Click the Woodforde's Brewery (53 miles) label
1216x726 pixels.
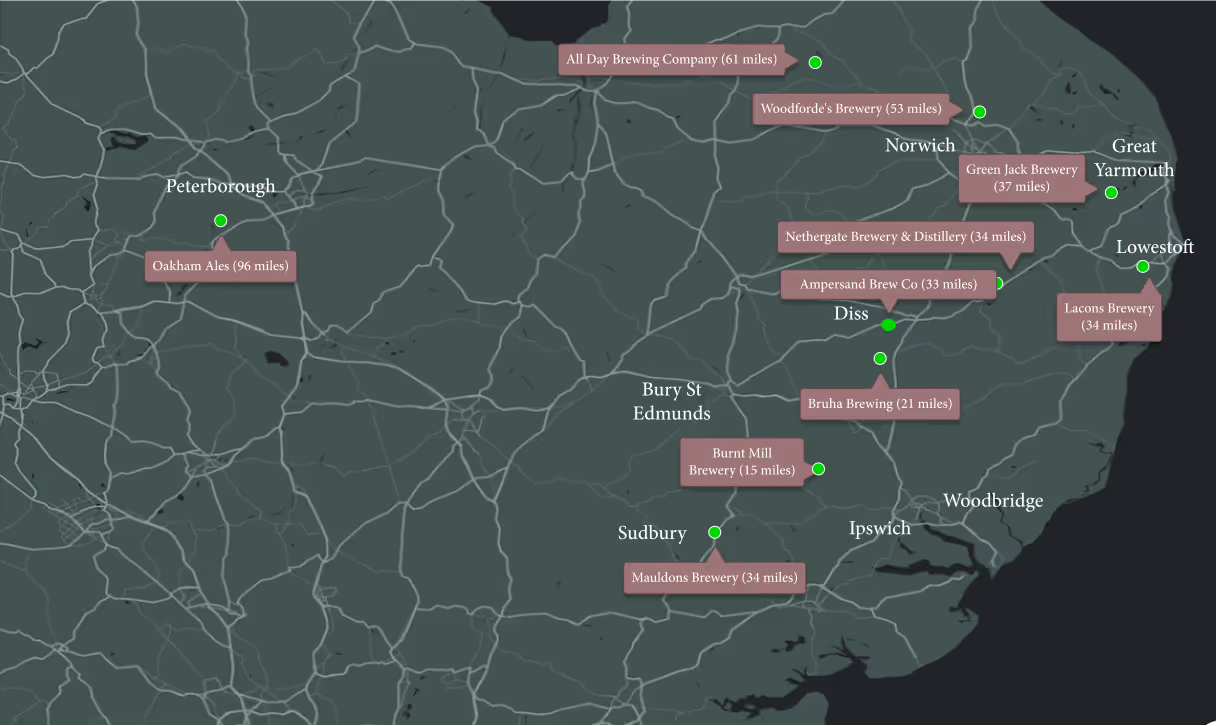tap(850, 108)
